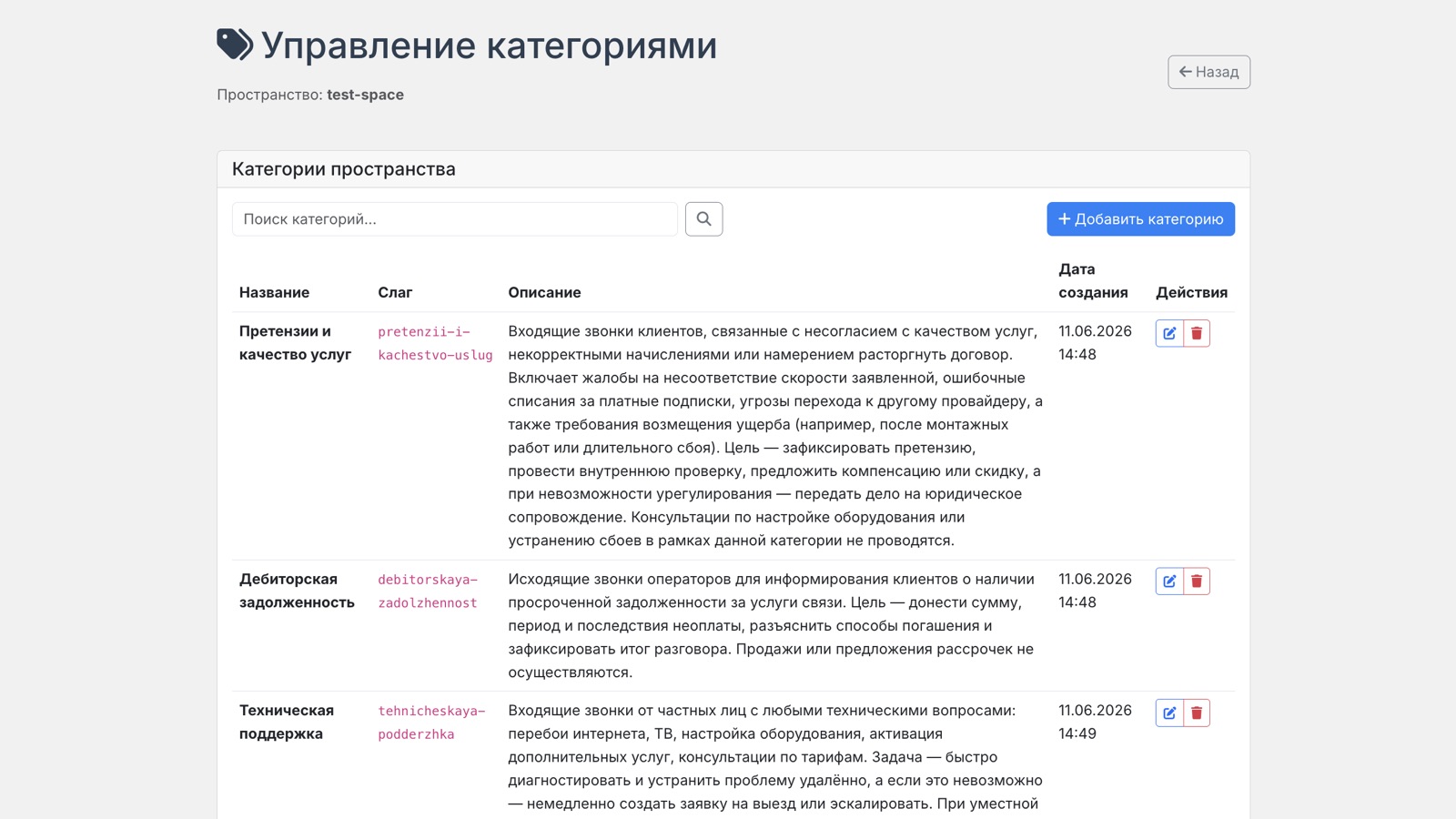Click Добавить категорию button
This screenshot has height=819, width=1456.
(1140, 219)
